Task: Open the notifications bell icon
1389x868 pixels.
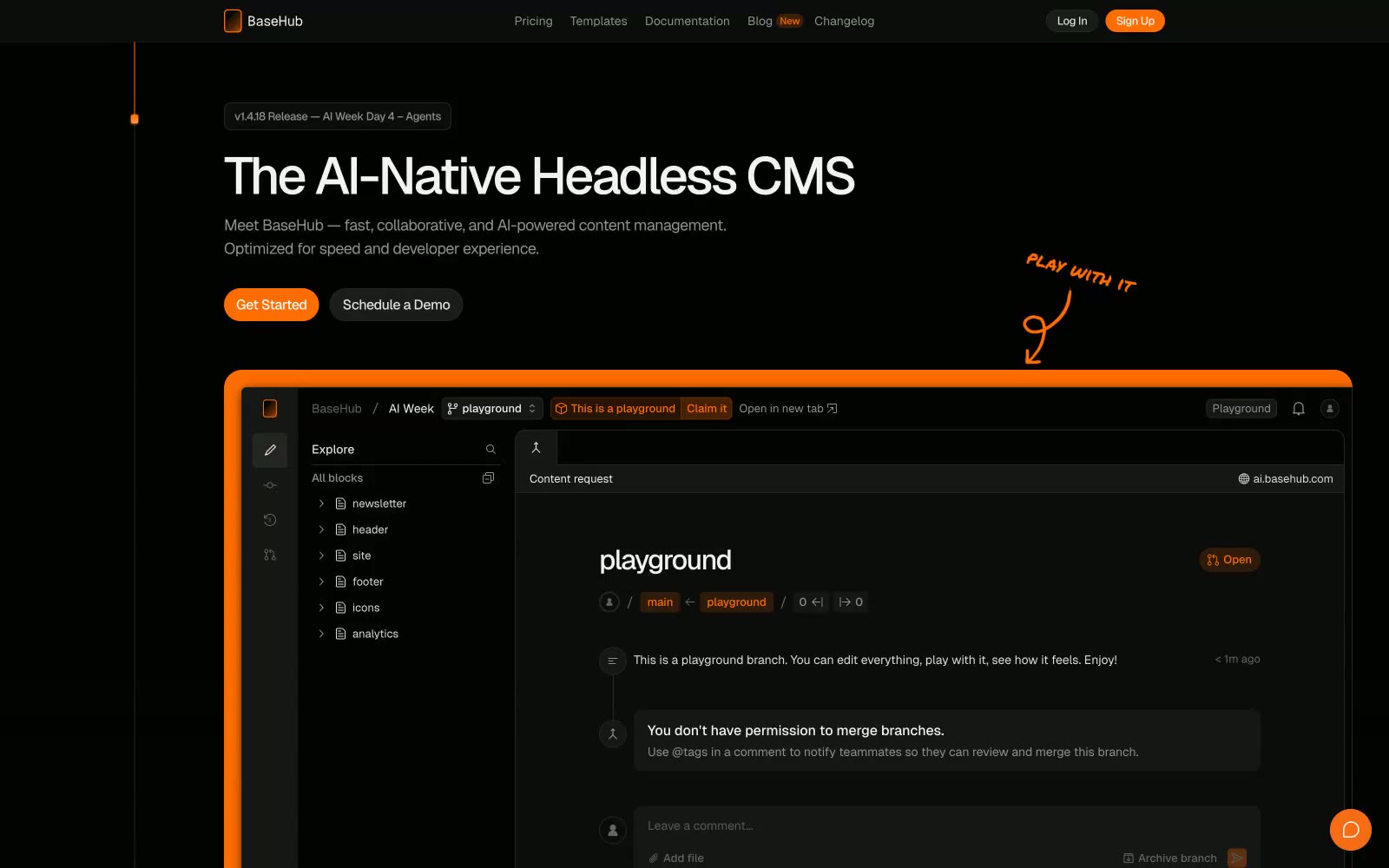Action: coord(1299,409)
